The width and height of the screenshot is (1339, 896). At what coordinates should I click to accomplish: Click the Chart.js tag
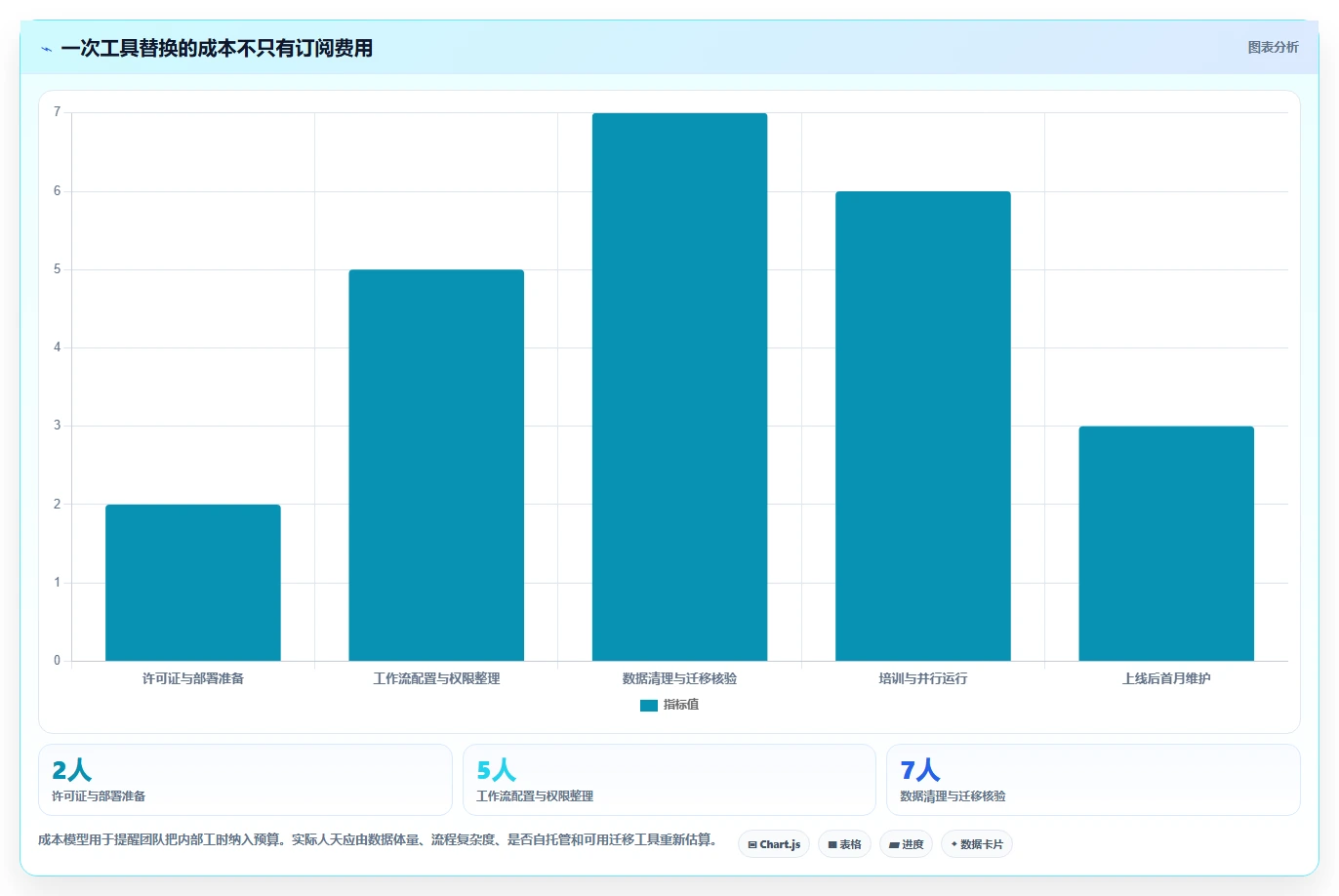point(774,844)
